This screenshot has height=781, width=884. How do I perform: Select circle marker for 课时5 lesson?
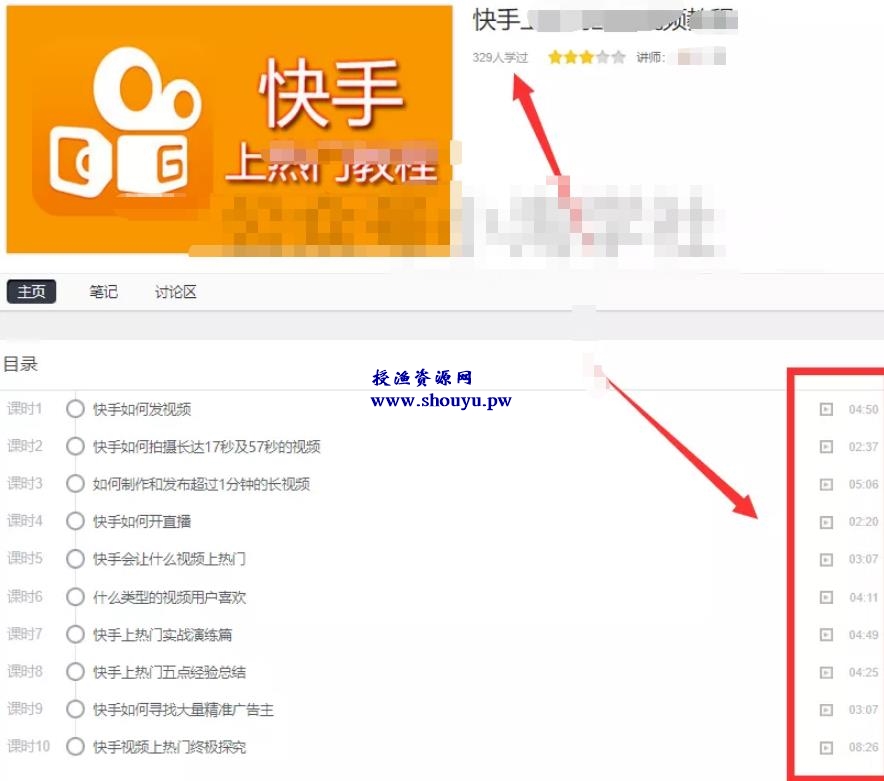click(x=75, y=559)
